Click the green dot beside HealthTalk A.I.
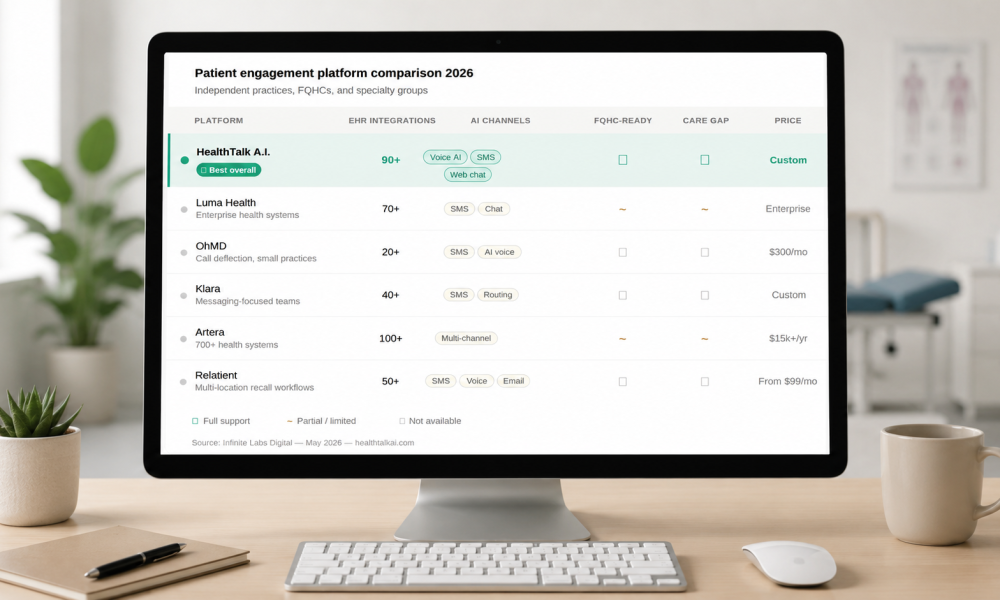The image size is (1000, 600). (185, 160)
